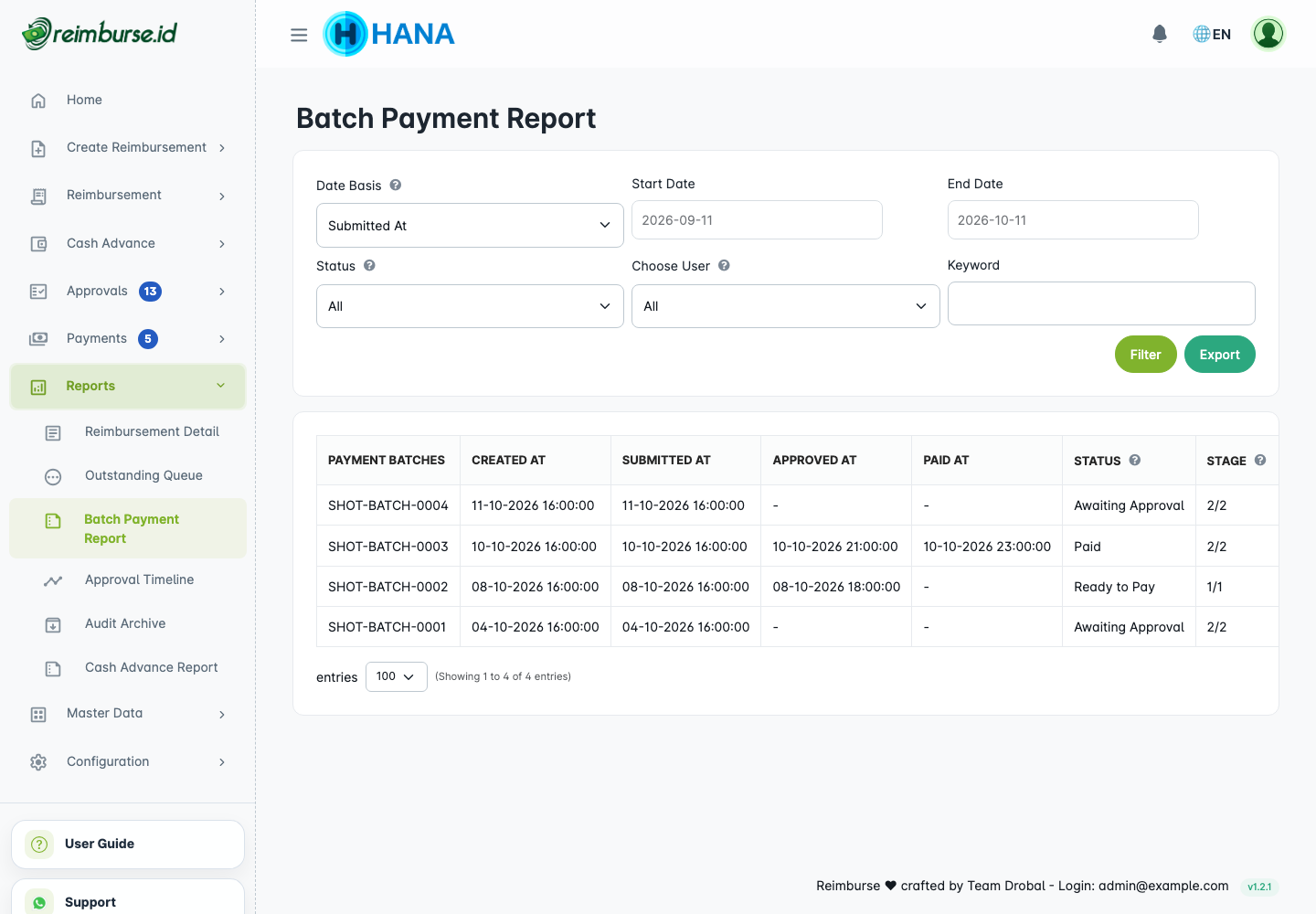
Task: Click the Audit Archive icon
Action: click(x=53, y=624)
